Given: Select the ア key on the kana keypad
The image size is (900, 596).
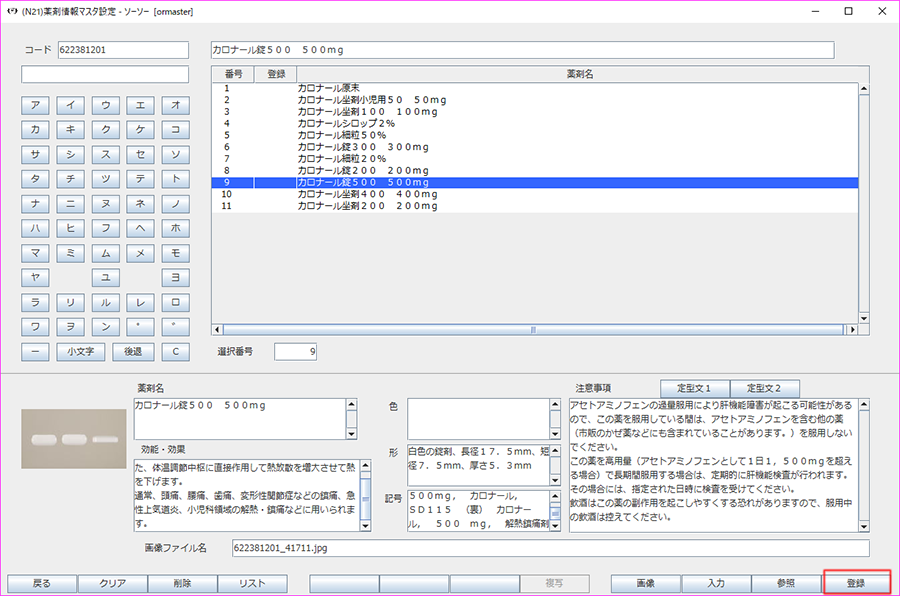Looking at the screenshot, I should 35,105.
